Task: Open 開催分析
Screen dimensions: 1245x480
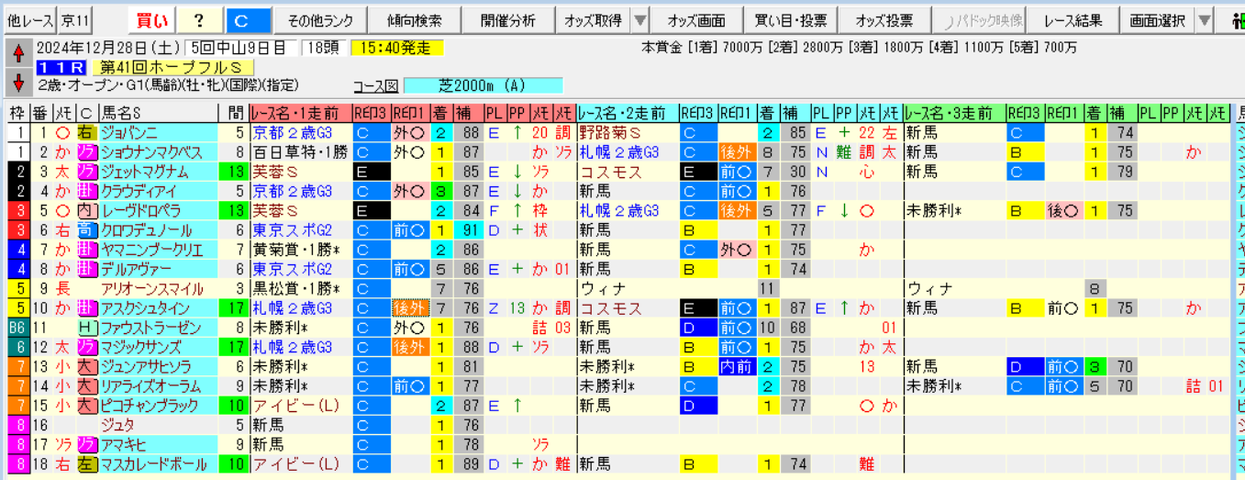Action: pos(507,20)
